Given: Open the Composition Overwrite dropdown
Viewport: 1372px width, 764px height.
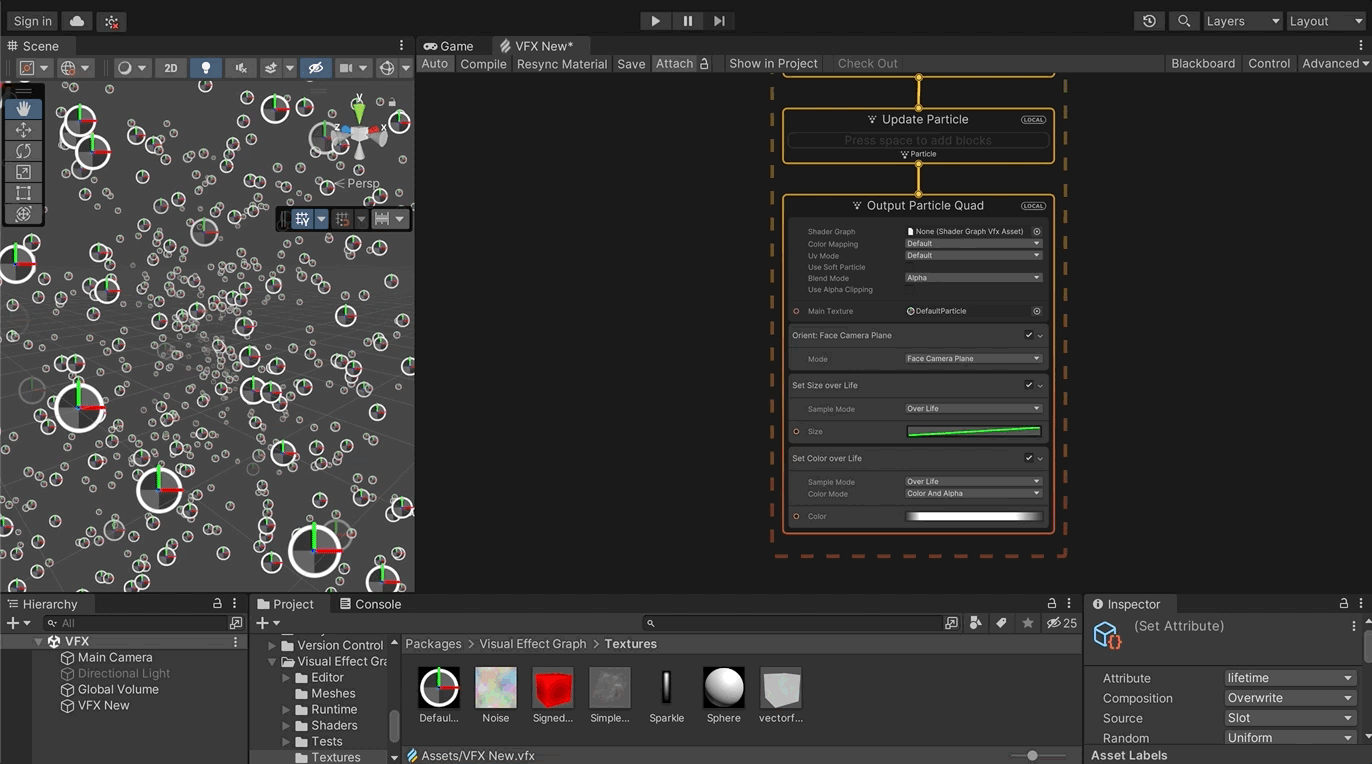Looking at the screenshot, I should pyautogui.click(x=1289, y=698).
